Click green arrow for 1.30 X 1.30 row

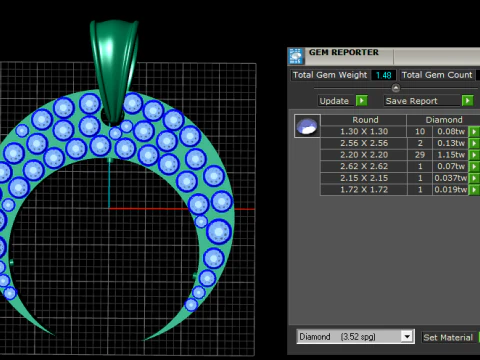(x=474, y=131)
